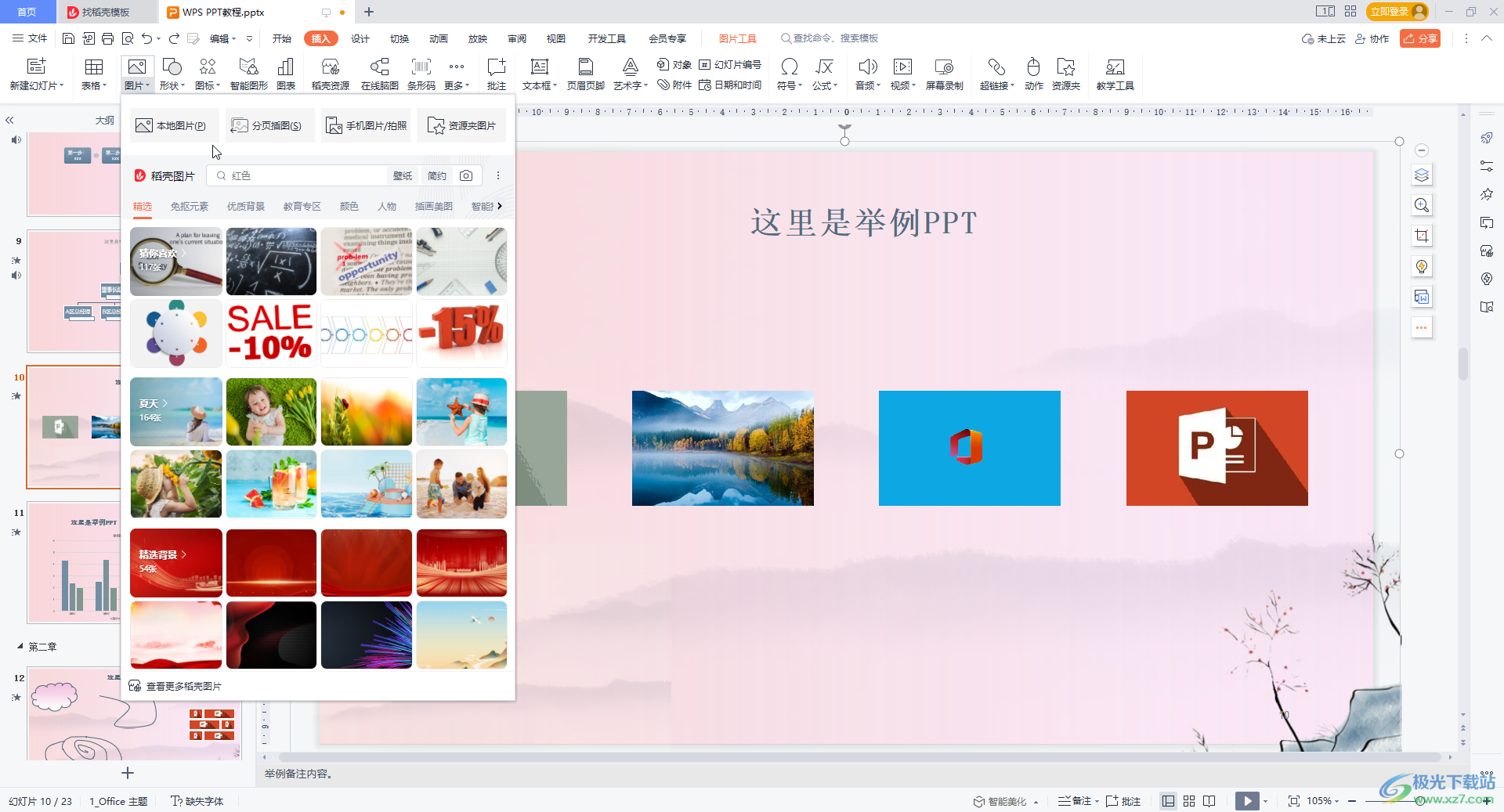Toggle the 壁纸 filter tag
This screenshot has height=812, width=1504.
403,175
